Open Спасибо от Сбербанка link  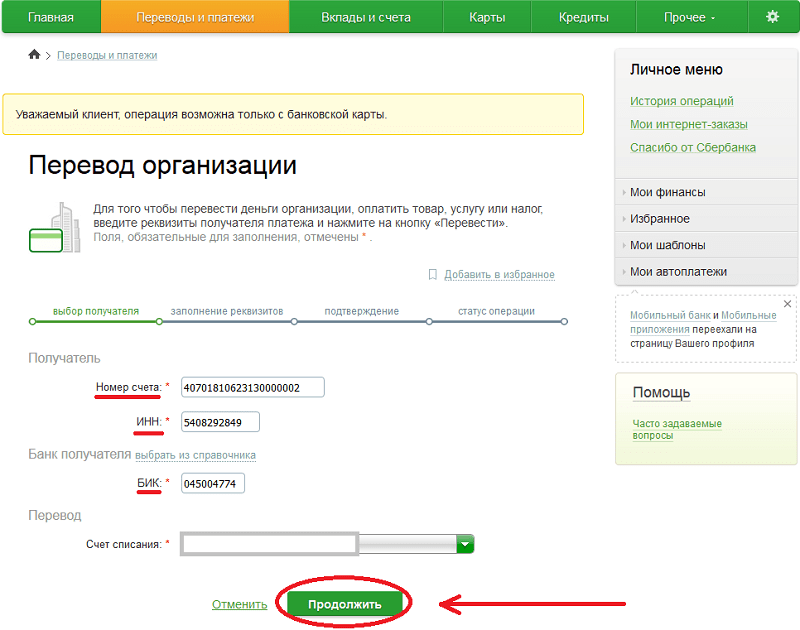click(693, 147)
